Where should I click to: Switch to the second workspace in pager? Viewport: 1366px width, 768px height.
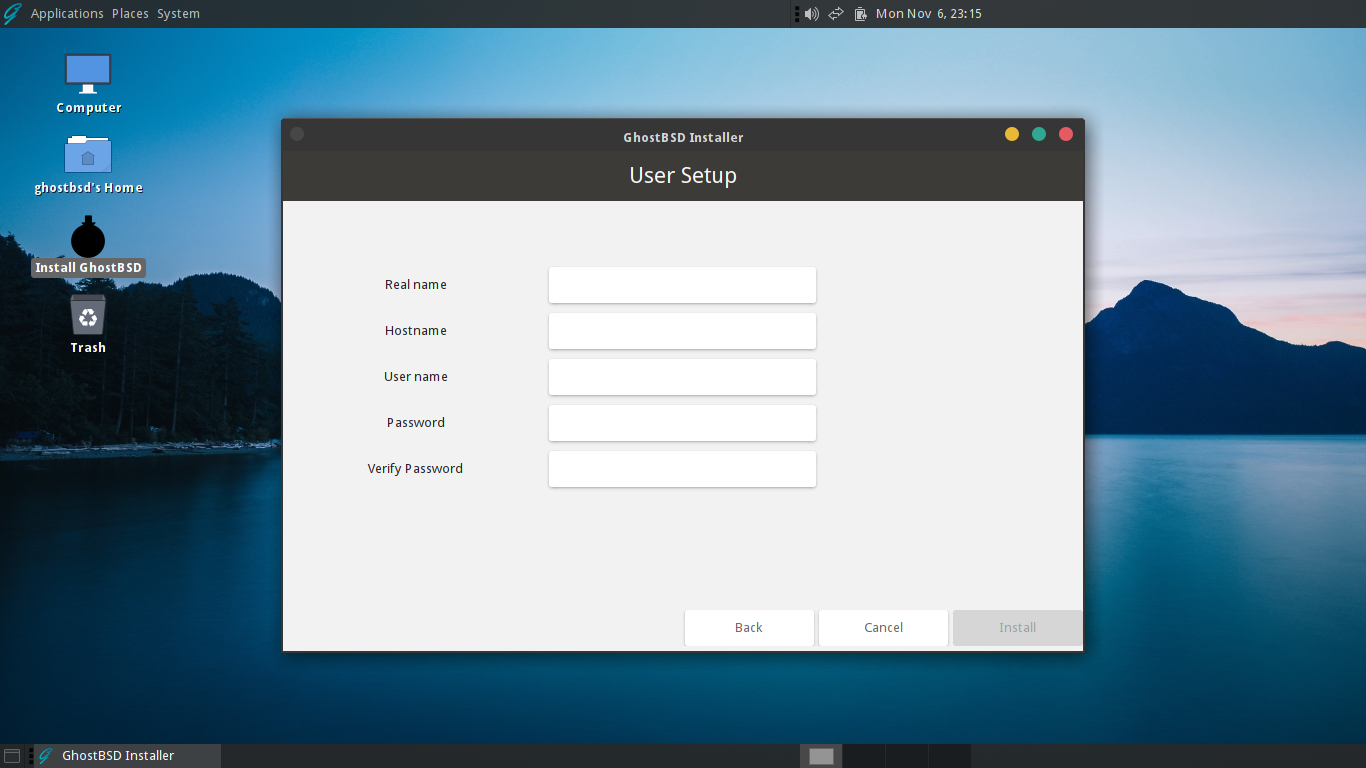(864, 756)
